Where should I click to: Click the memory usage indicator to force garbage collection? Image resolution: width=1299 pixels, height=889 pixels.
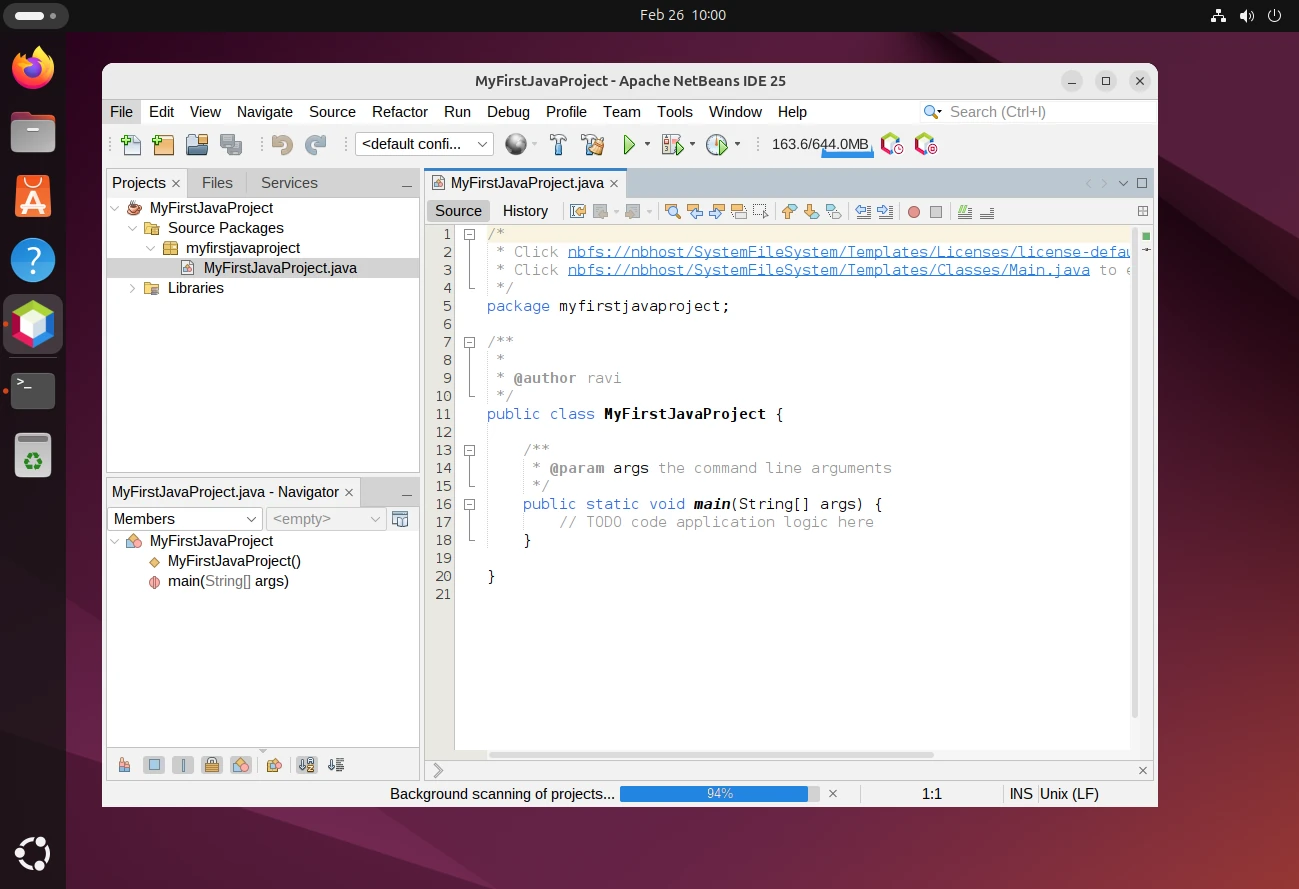coord(820,145)
